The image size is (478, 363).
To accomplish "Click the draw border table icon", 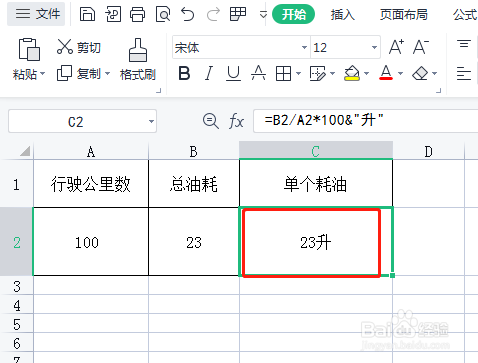I will coord(318,73).
